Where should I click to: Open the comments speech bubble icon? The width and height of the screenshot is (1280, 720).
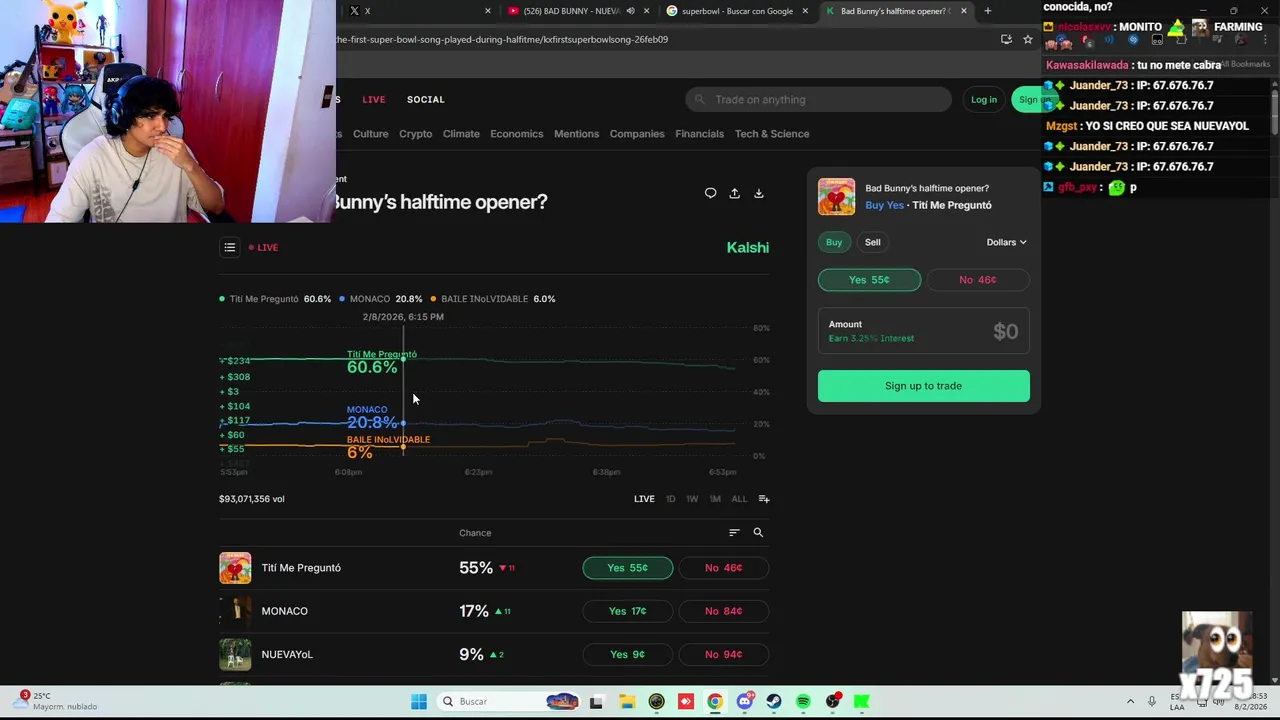(710, 193)
